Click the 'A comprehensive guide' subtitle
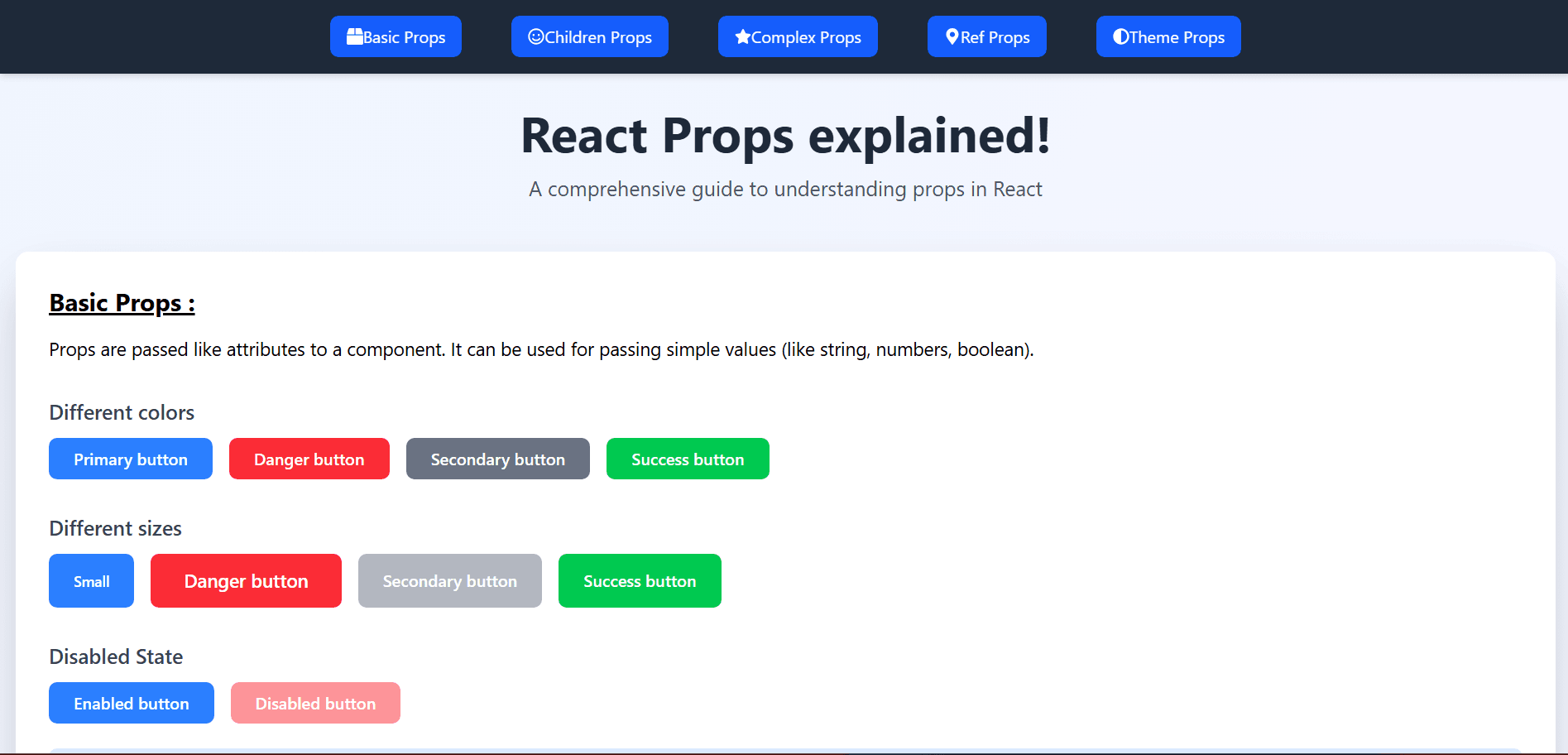The image size is (1568, 755). (x=785, y=190)
